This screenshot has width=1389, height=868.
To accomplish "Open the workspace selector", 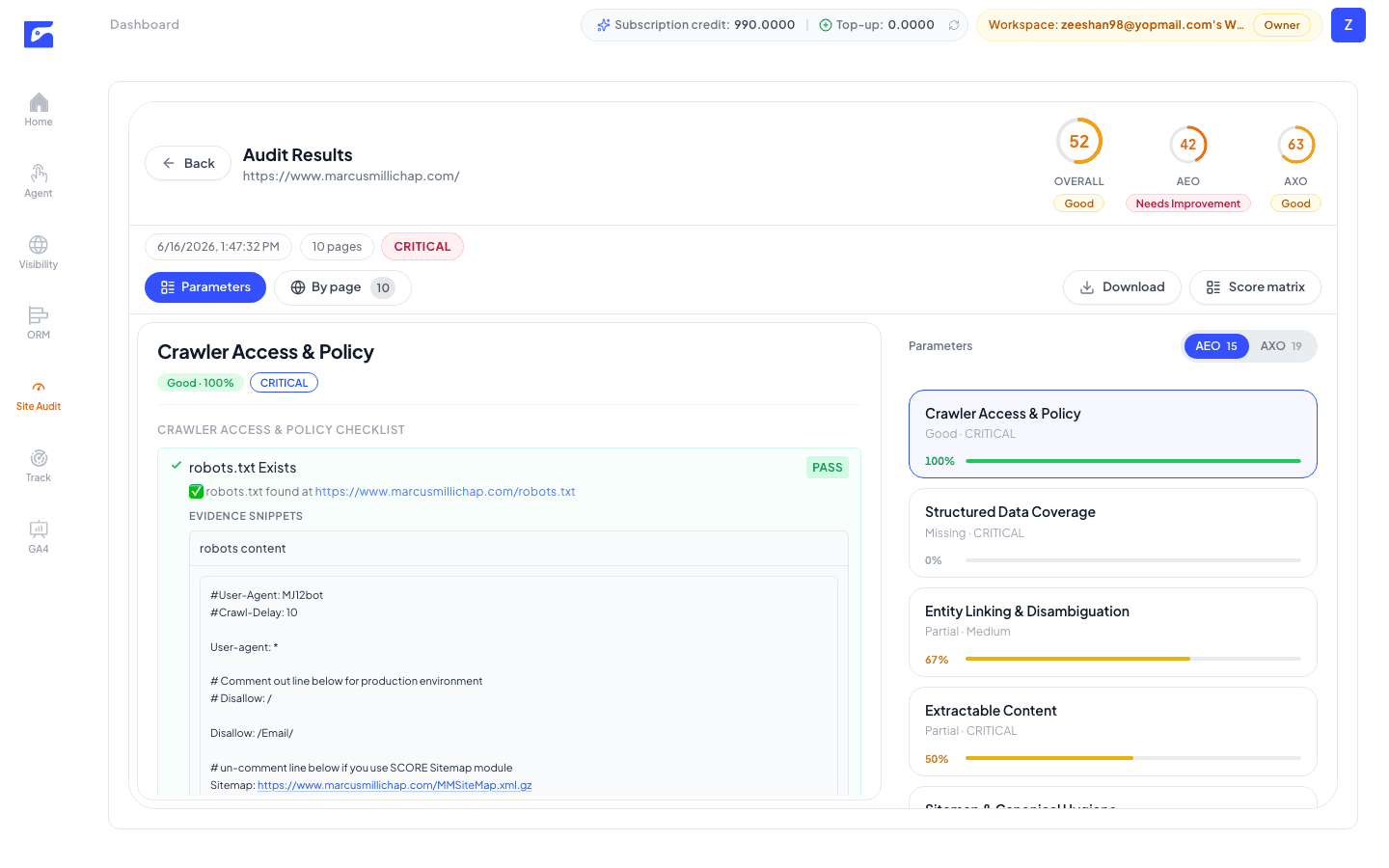I will coord(1149,25).
